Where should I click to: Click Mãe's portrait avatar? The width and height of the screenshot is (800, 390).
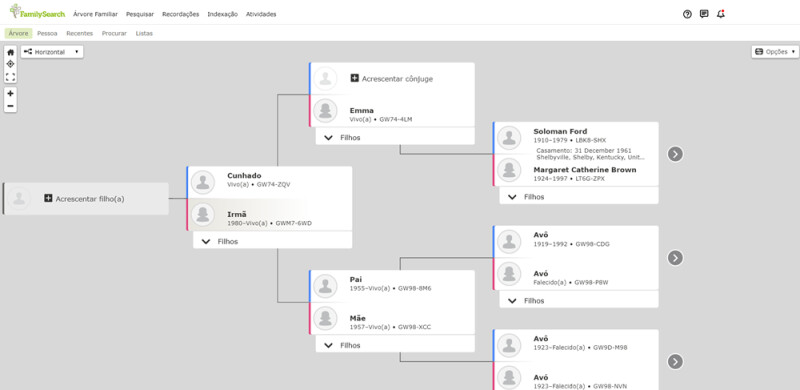[325, 319]
